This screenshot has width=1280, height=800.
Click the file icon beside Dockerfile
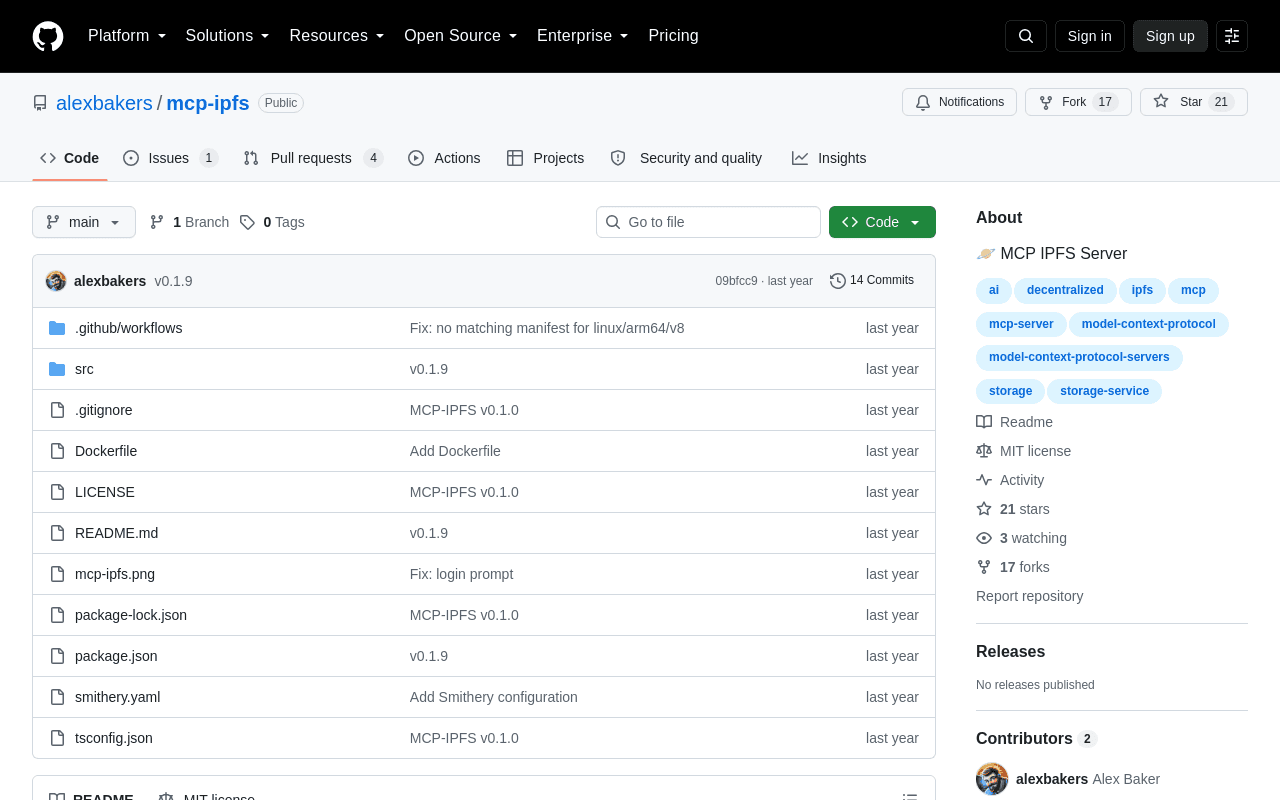point(57,451)
